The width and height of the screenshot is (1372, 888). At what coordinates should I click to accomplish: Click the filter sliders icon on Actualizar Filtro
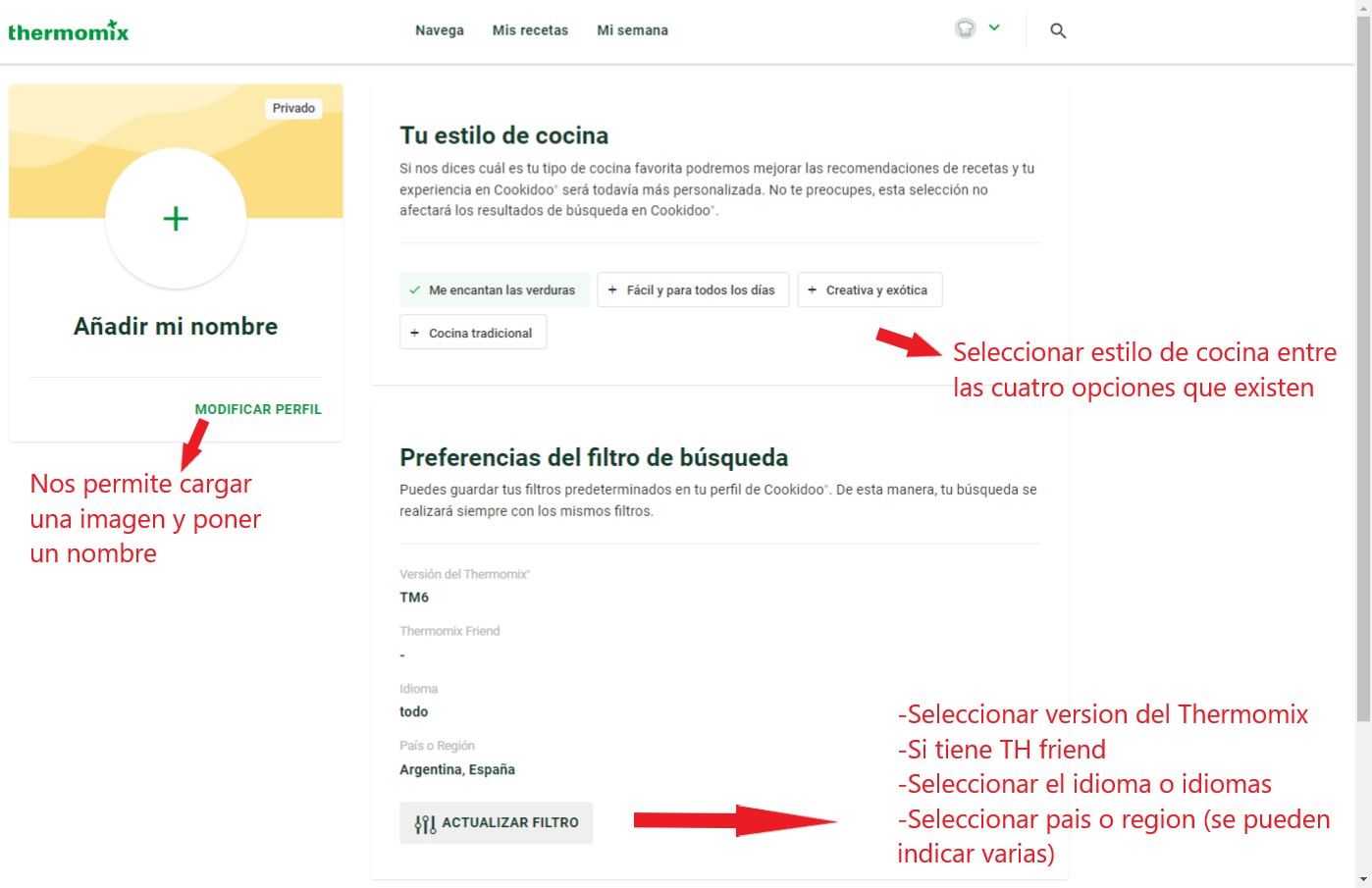click(425, 823)
